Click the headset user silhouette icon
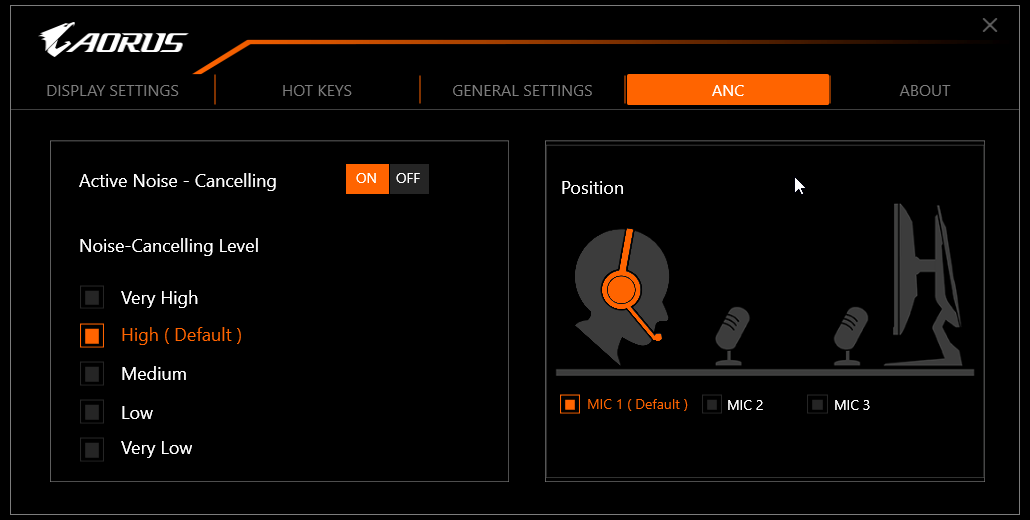 pos(621,288)
